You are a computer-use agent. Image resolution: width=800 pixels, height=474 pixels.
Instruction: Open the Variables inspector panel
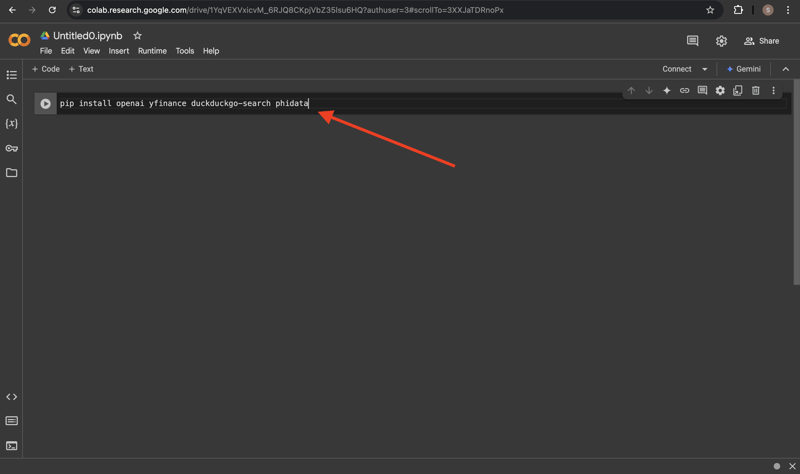(12, 124)
